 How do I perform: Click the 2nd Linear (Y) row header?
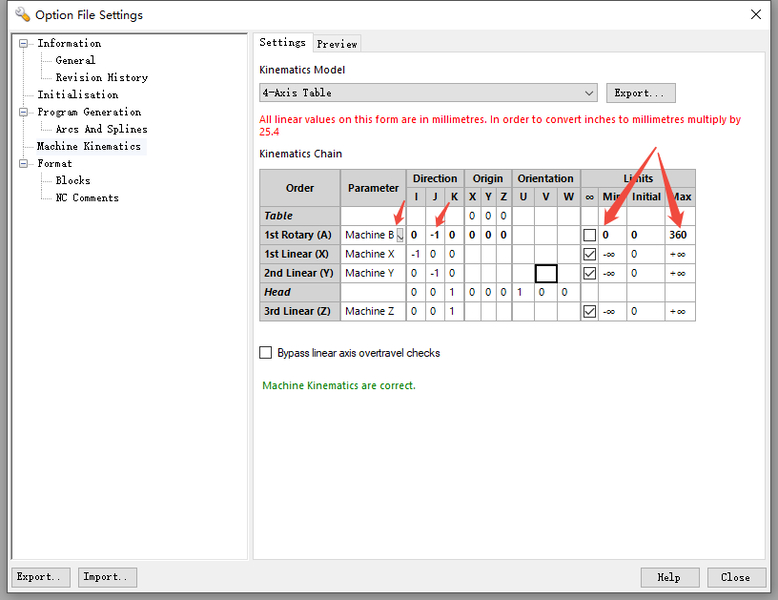pos(300,273)
